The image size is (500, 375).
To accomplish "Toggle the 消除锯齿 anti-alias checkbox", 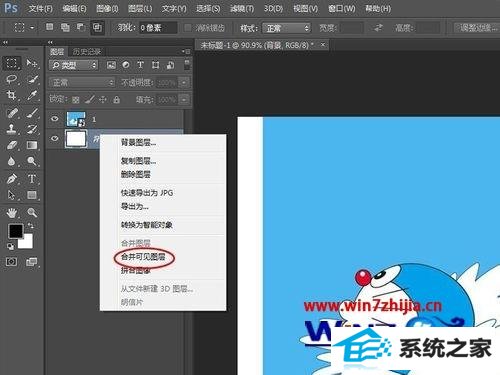I will click(x=188, y=28).
